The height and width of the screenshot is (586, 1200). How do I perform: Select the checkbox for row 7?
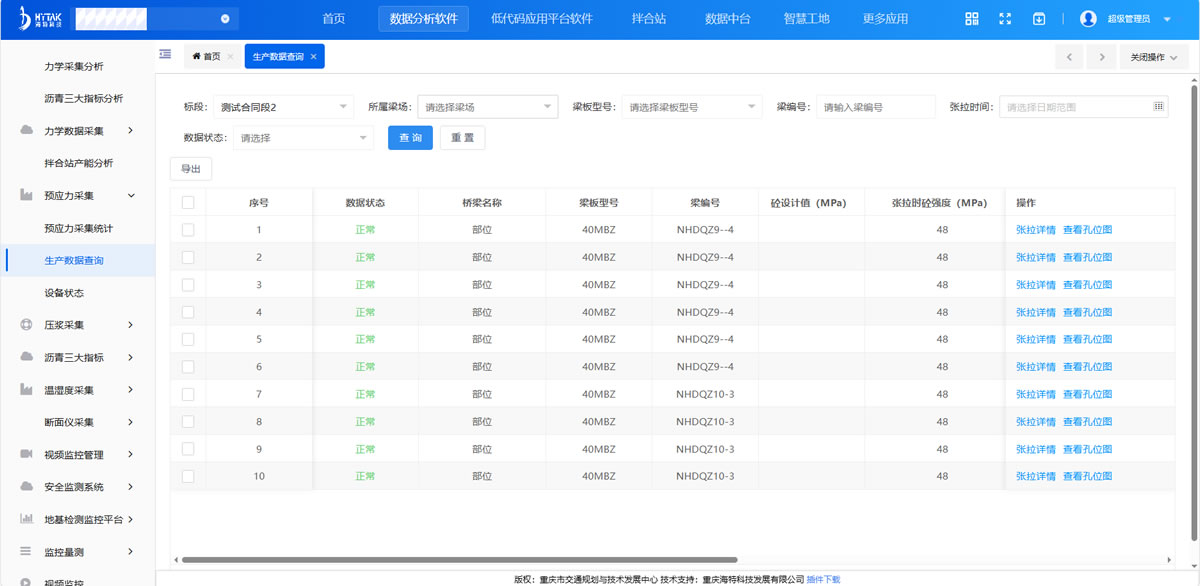coord(188,394)
